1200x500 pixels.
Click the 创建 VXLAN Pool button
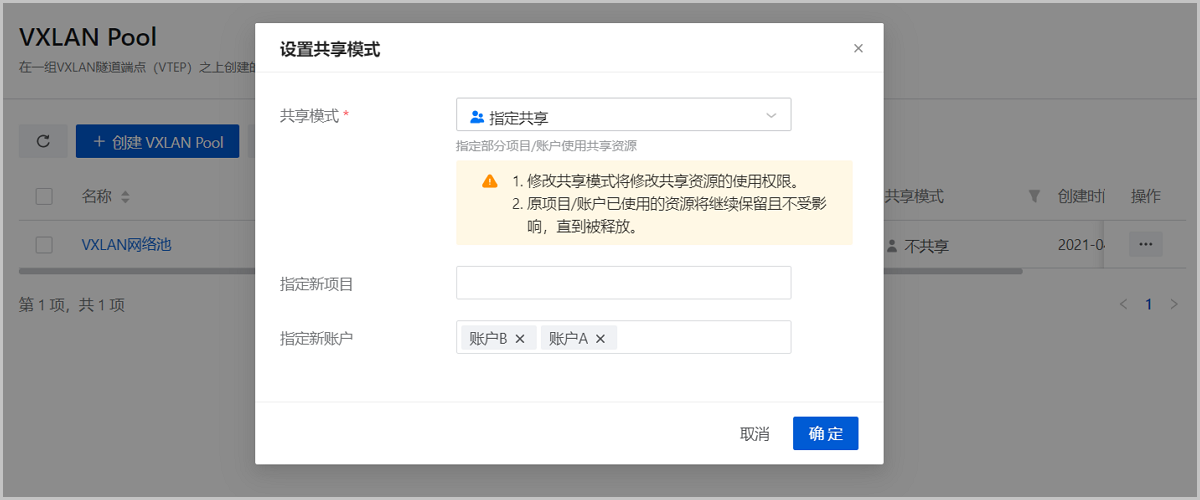[158, 142]
